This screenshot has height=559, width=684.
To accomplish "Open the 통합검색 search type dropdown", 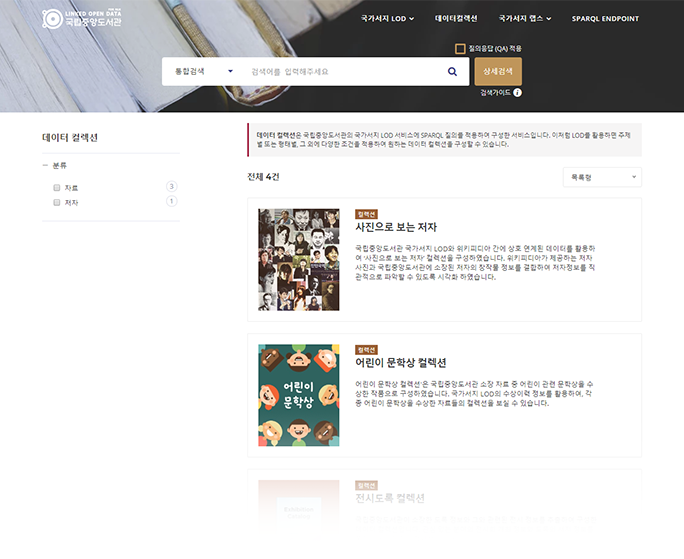I will 204,72.
